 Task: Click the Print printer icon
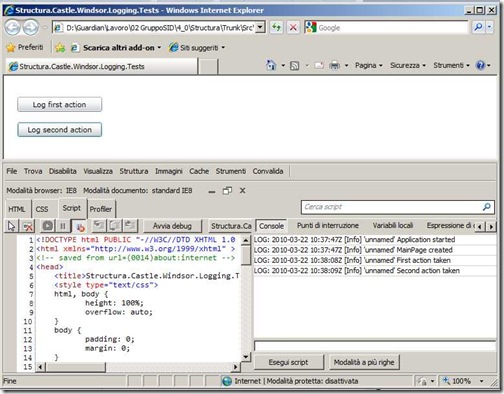click(x=335, y=65)
